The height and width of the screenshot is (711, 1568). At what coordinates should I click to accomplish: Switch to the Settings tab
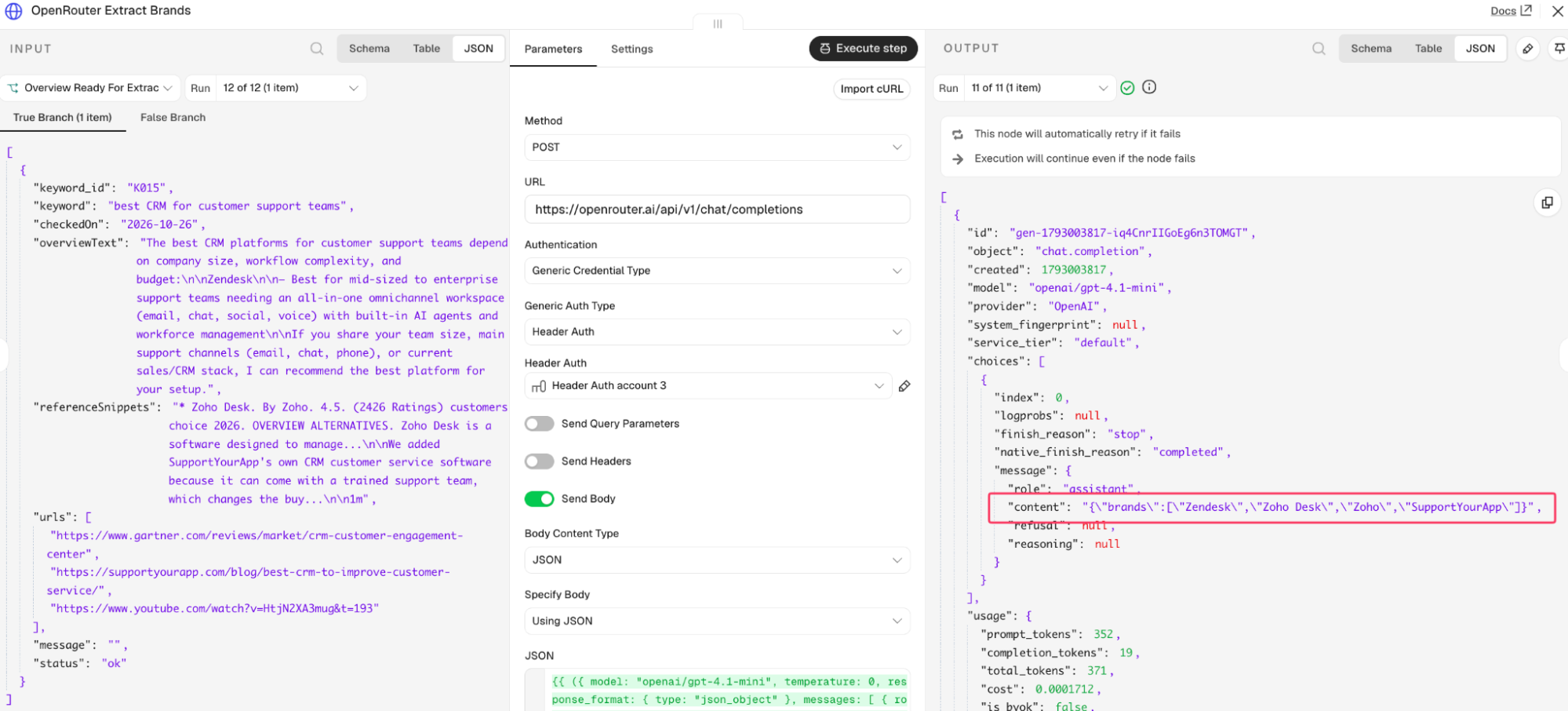pos(631,49)
